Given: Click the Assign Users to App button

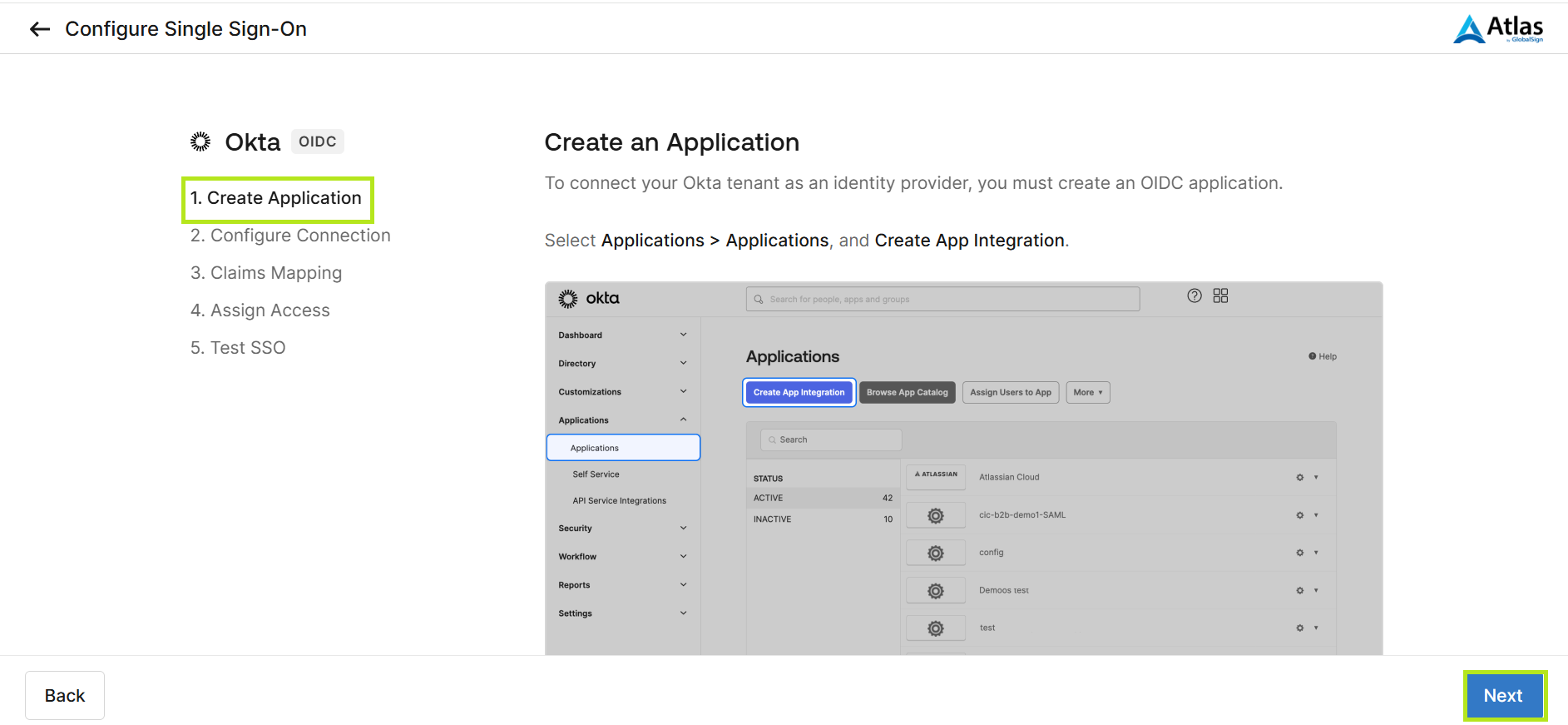Looking at the screenshot, I should point(1011,392).
